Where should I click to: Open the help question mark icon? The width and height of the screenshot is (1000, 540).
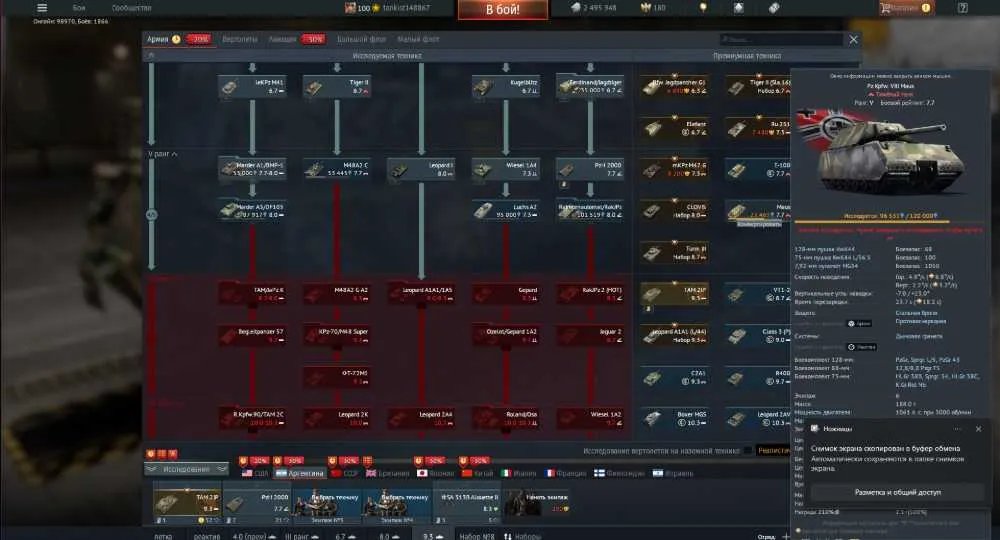(962, 8)
